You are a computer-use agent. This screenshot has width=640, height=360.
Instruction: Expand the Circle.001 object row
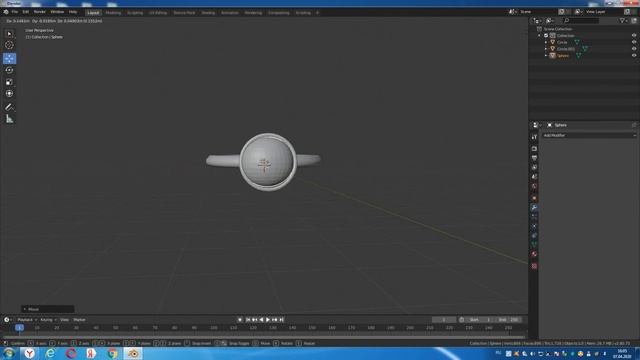point(546,49)
